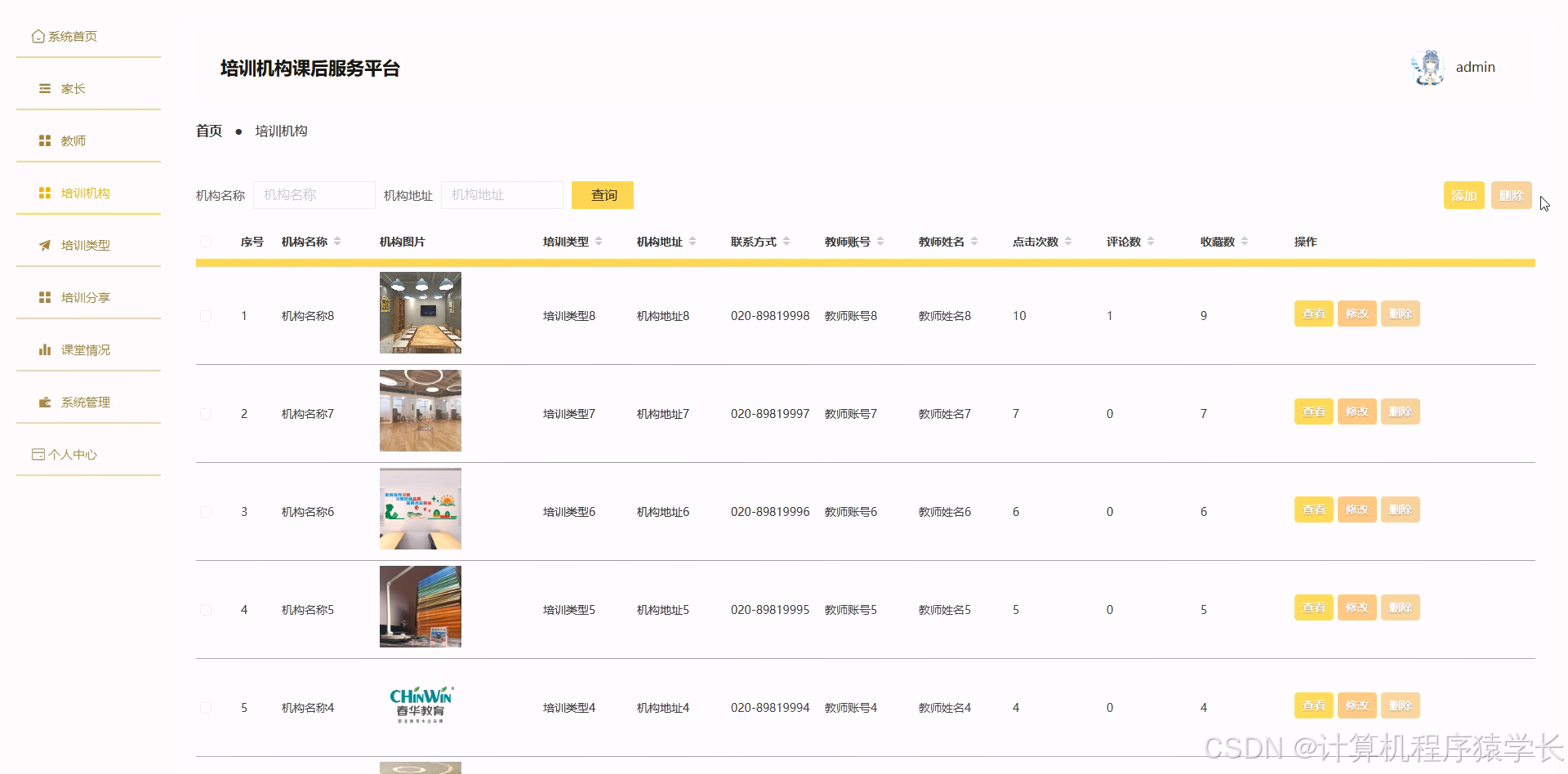1568x774 pixels.
Task: Sort by 机构名称 column arrows
Action: coord(337,242)
